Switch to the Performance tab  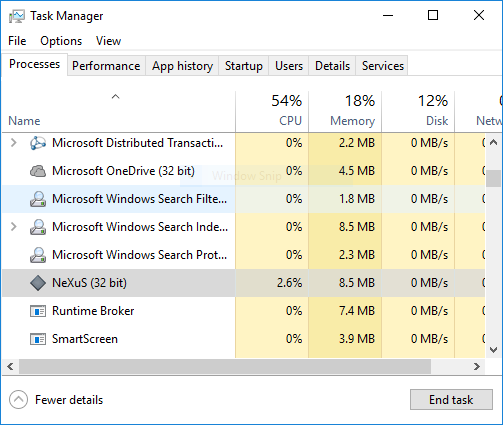(x=106, y=66)
